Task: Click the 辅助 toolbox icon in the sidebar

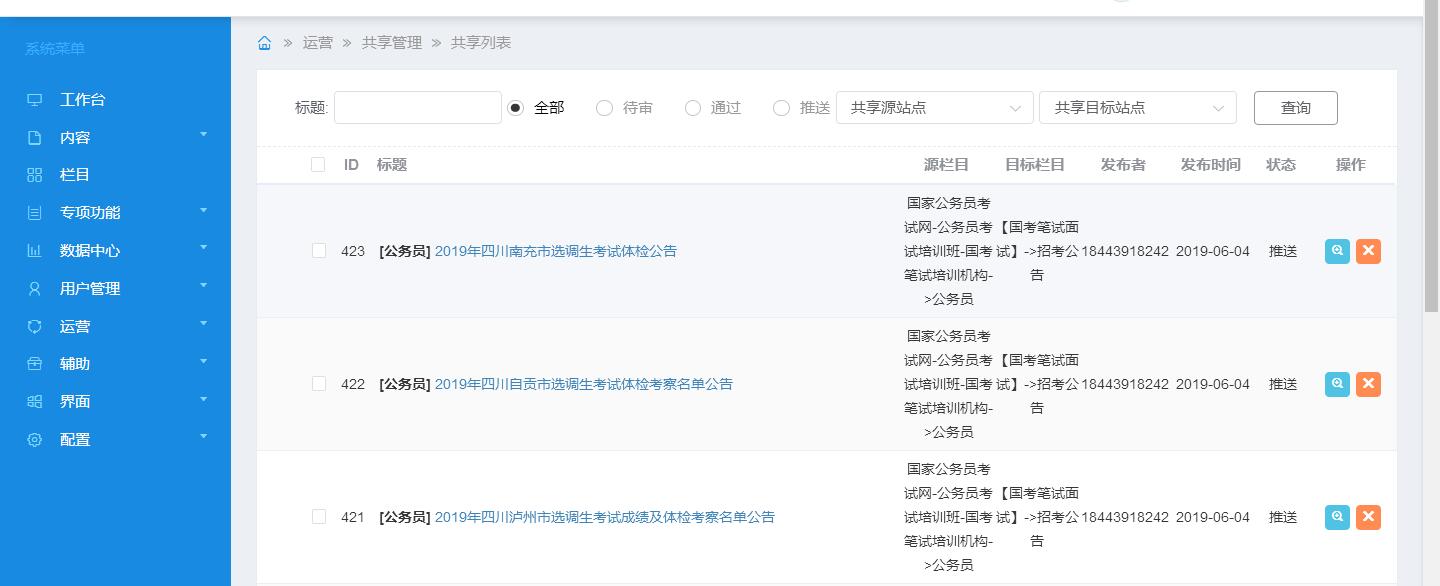Action: click(35, 364)
